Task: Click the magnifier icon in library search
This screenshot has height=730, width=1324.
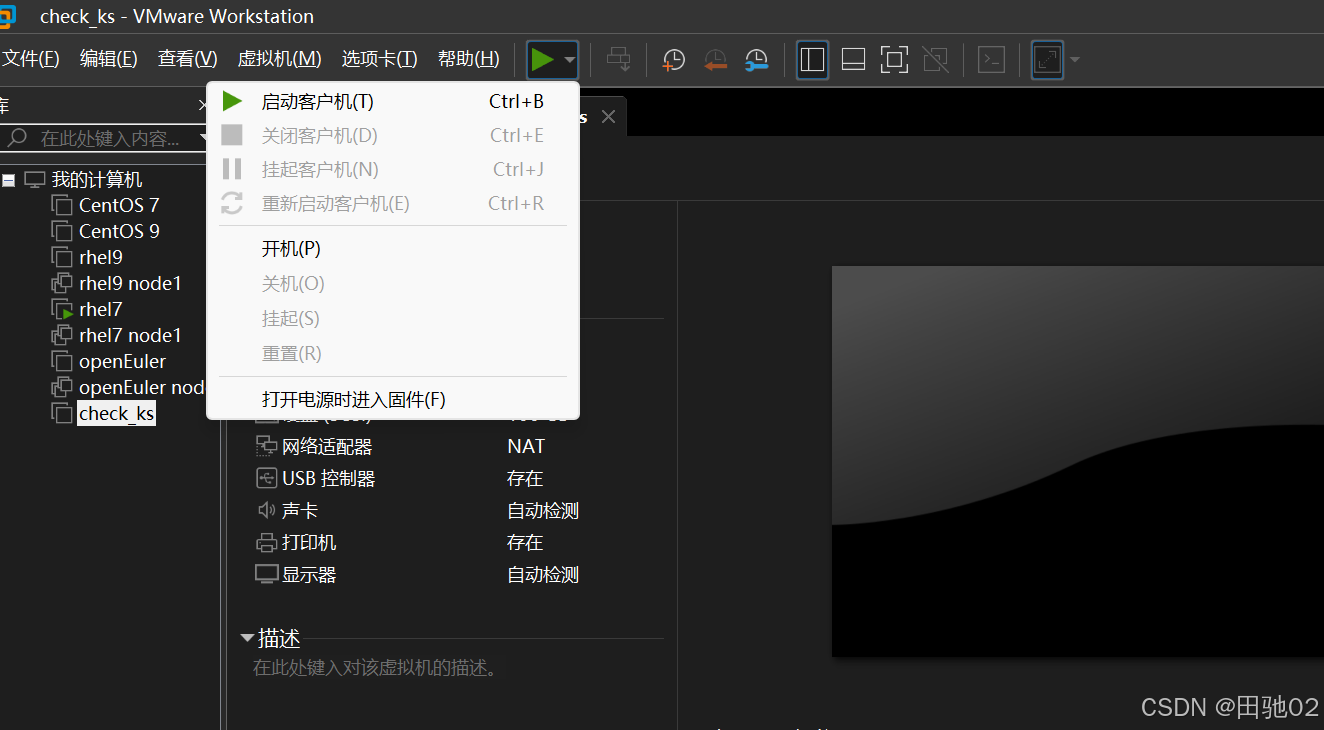Action: tap(17, 138)
